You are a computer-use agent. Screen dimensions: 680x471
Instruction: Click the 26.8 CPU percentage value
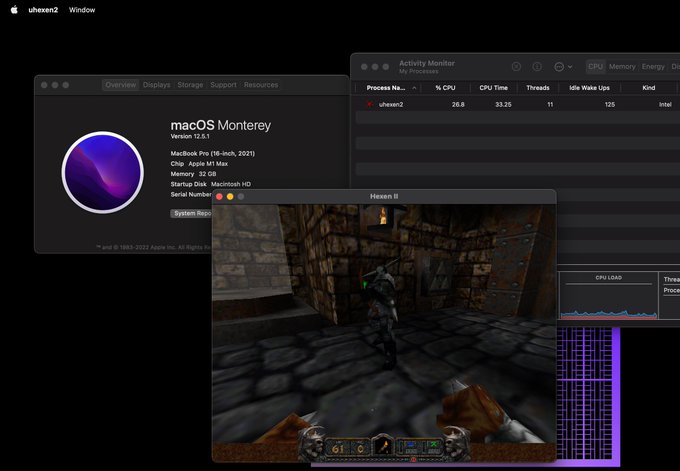coord(458,105)
